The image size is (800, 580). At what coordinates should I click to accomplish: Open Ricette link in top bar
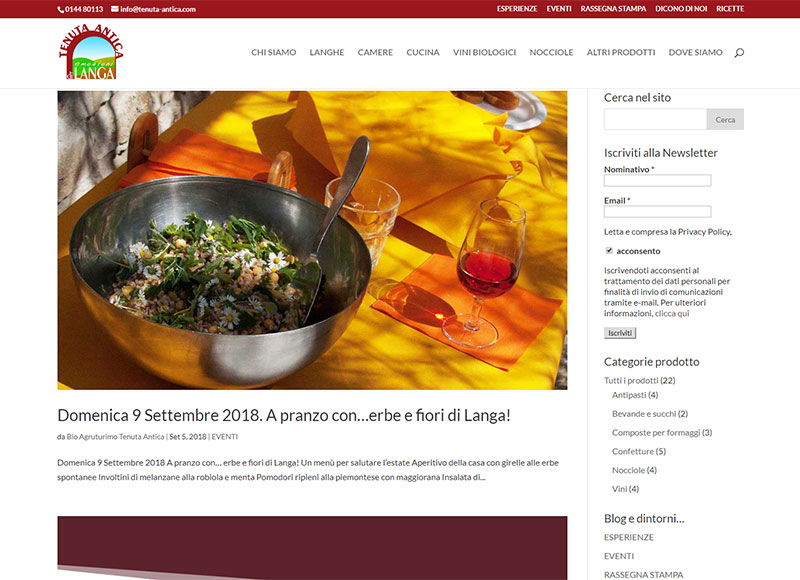click(x=730, y=9)
